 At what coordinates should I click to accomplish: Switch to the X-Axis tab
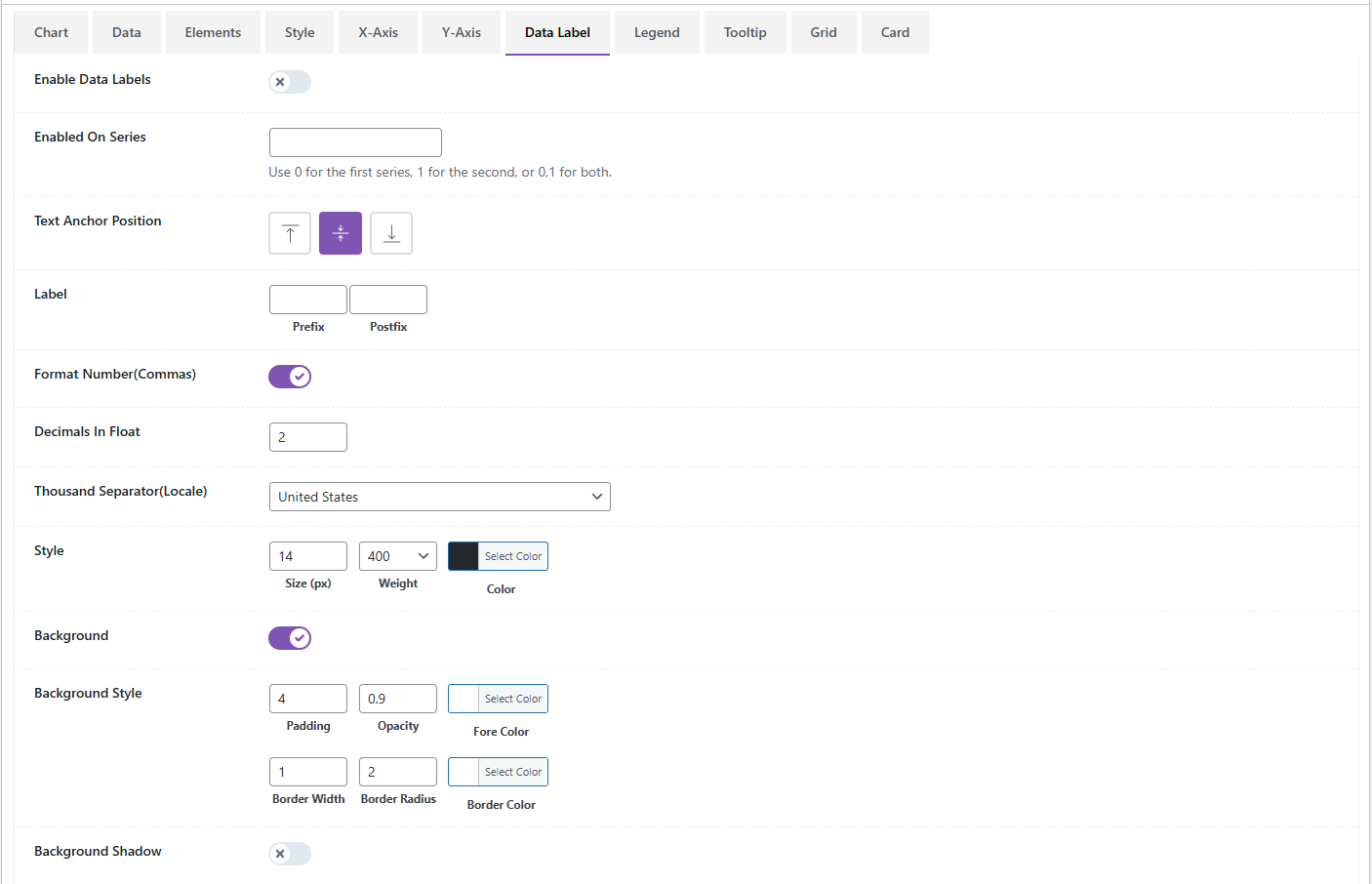click(378, 32)
